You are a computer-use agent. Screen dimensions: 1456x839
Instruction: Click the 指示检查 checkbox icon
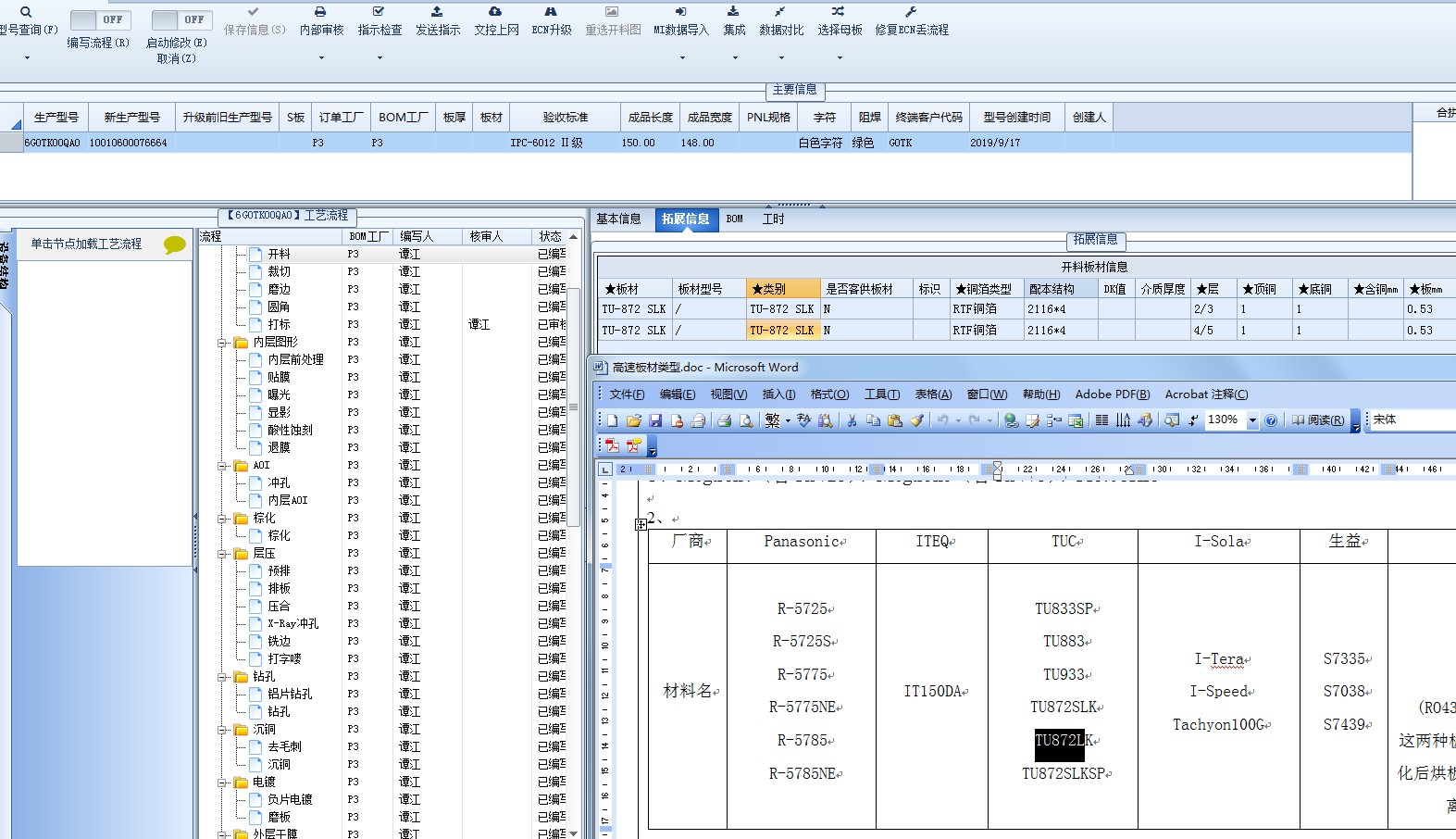click(x=379, y=11)
